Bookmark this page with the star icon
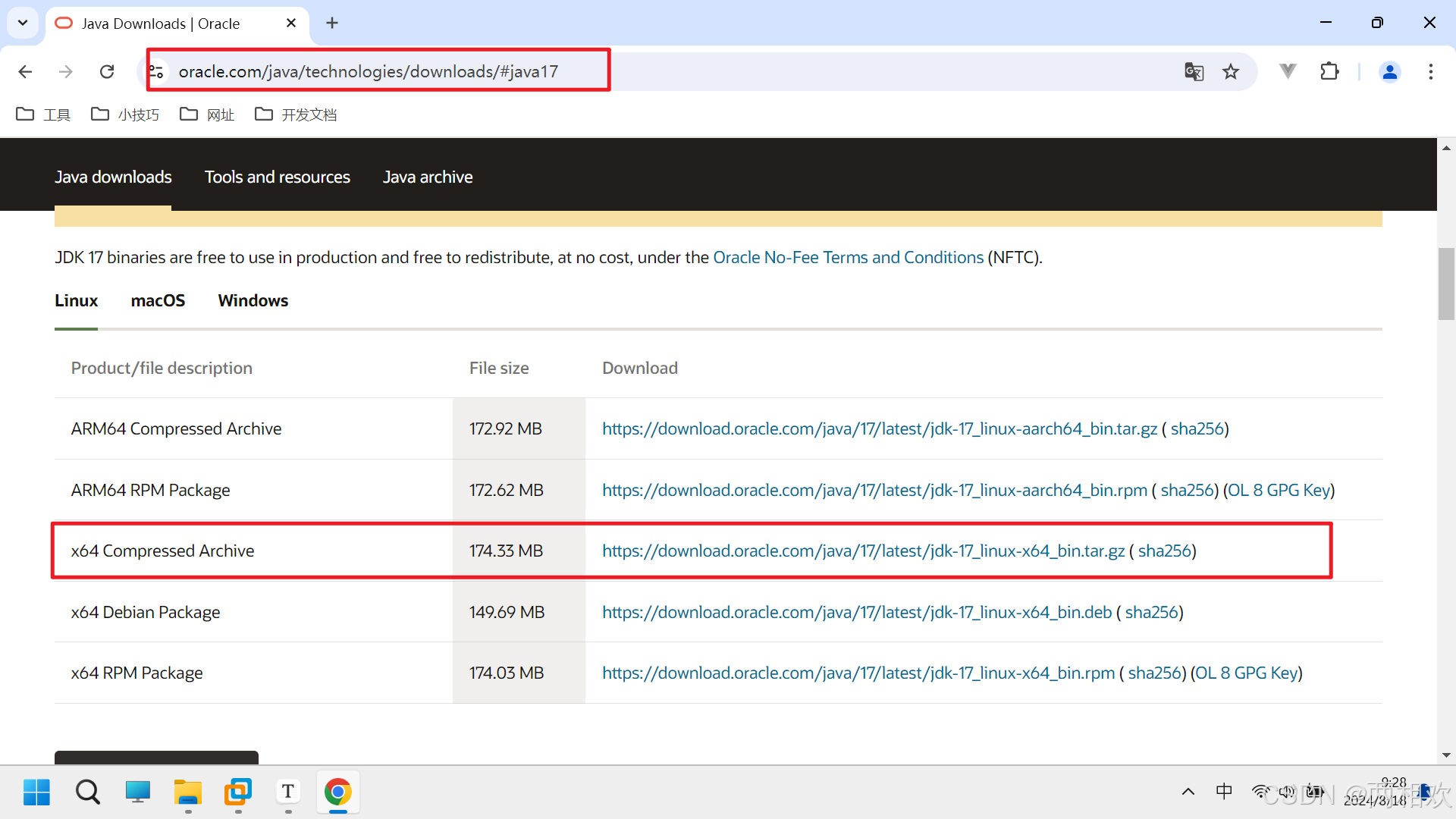1456x819 pixels. click(x=1230, y=71)
